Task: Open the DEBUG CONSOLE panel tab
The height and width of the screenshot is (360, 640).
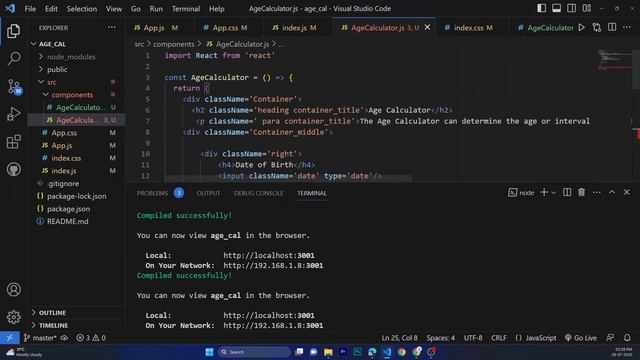Action: pyautogui.click(x=258, y=193)
